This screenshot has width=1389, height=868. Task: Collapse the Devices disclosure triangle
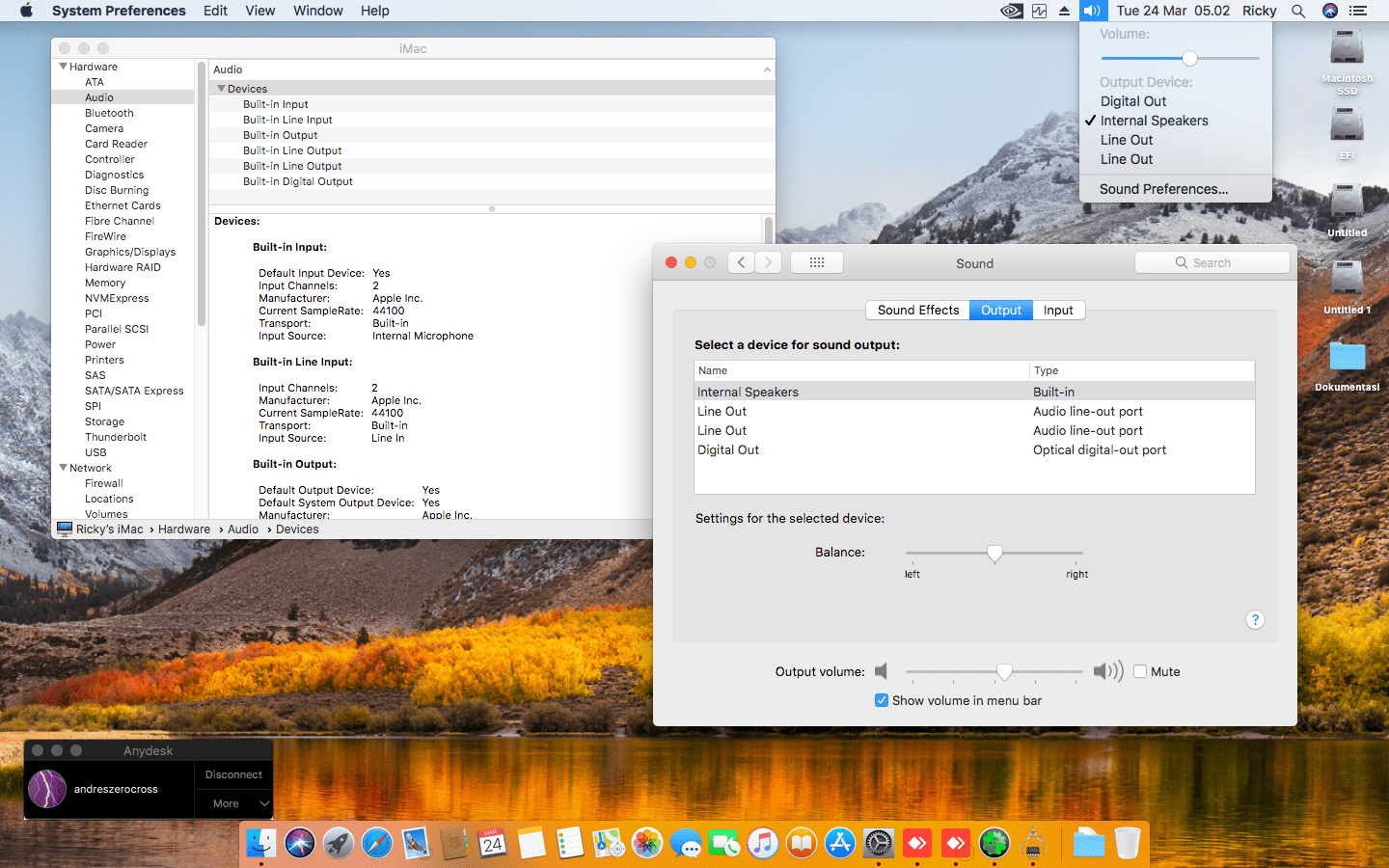(221, 89)
